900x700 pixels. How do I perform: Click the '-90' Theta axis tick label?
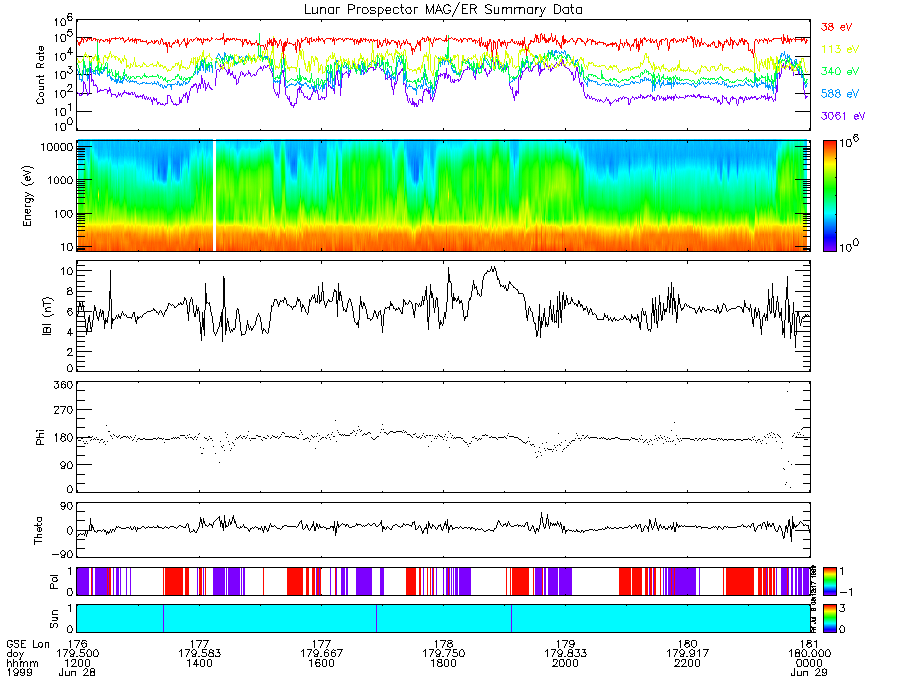click(61, 554)
